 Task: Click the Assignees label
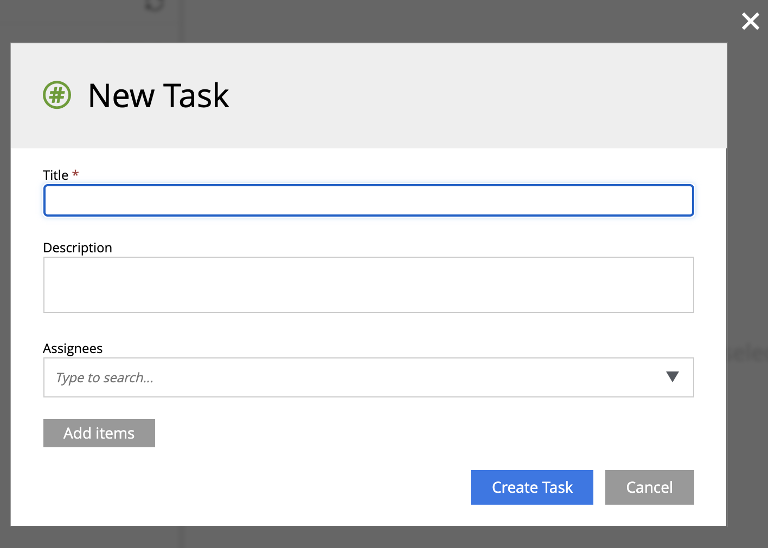(72, 349)
